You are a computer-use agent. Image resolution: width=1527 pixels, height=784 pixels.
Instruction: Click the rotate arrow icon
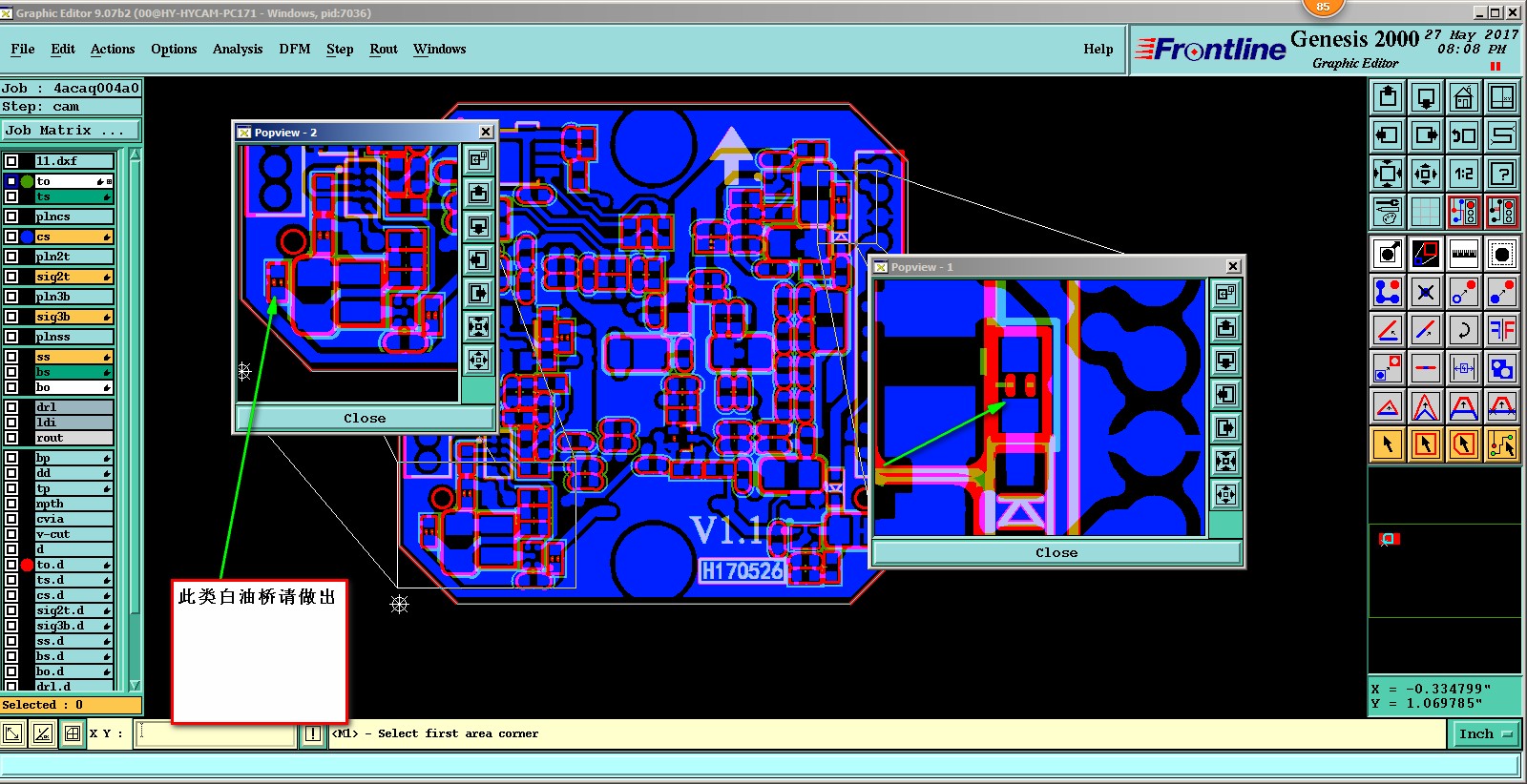tap(1464, 330)
